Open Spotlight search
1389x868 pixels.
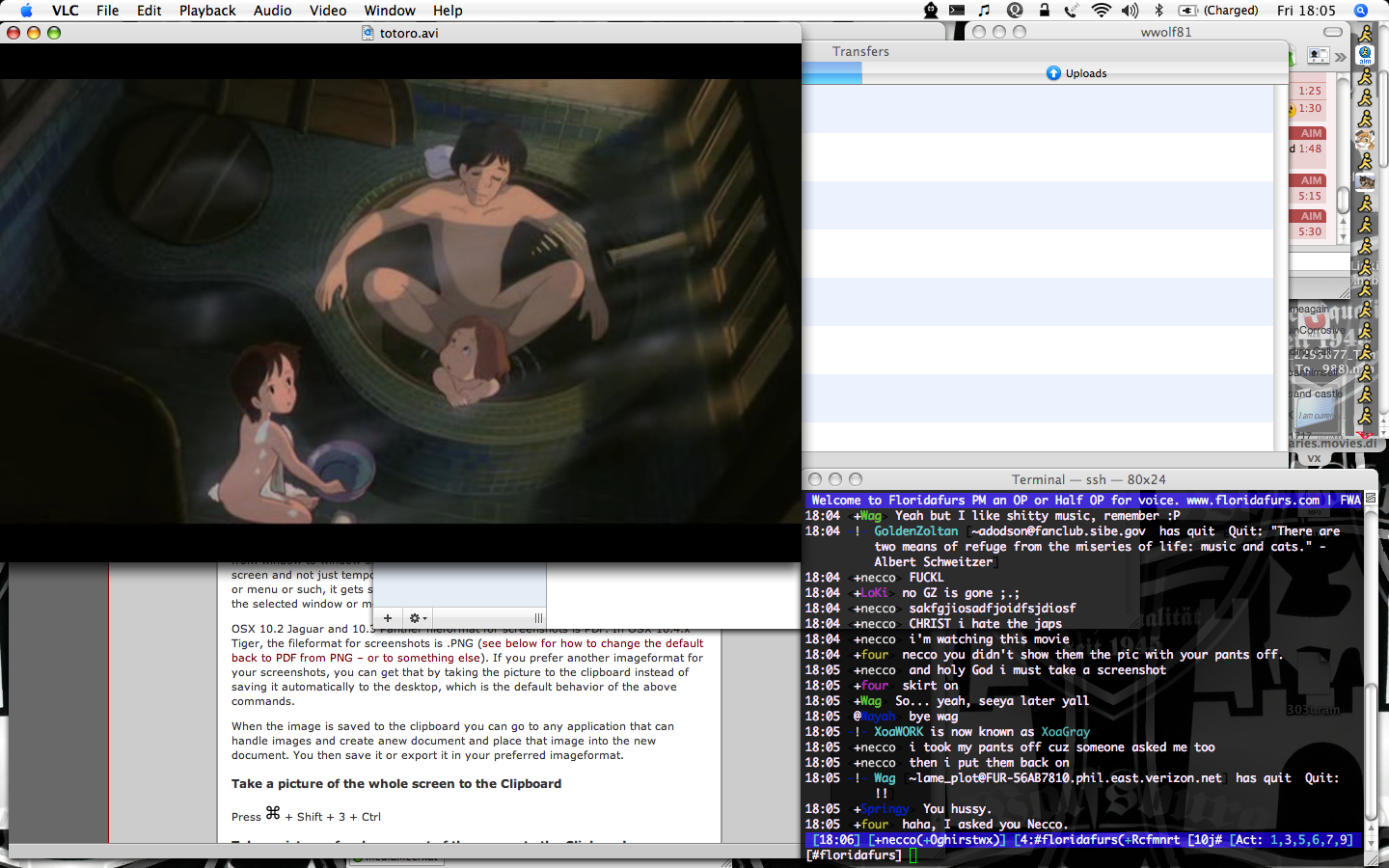pyautogui.click(x=1361, y=11)
